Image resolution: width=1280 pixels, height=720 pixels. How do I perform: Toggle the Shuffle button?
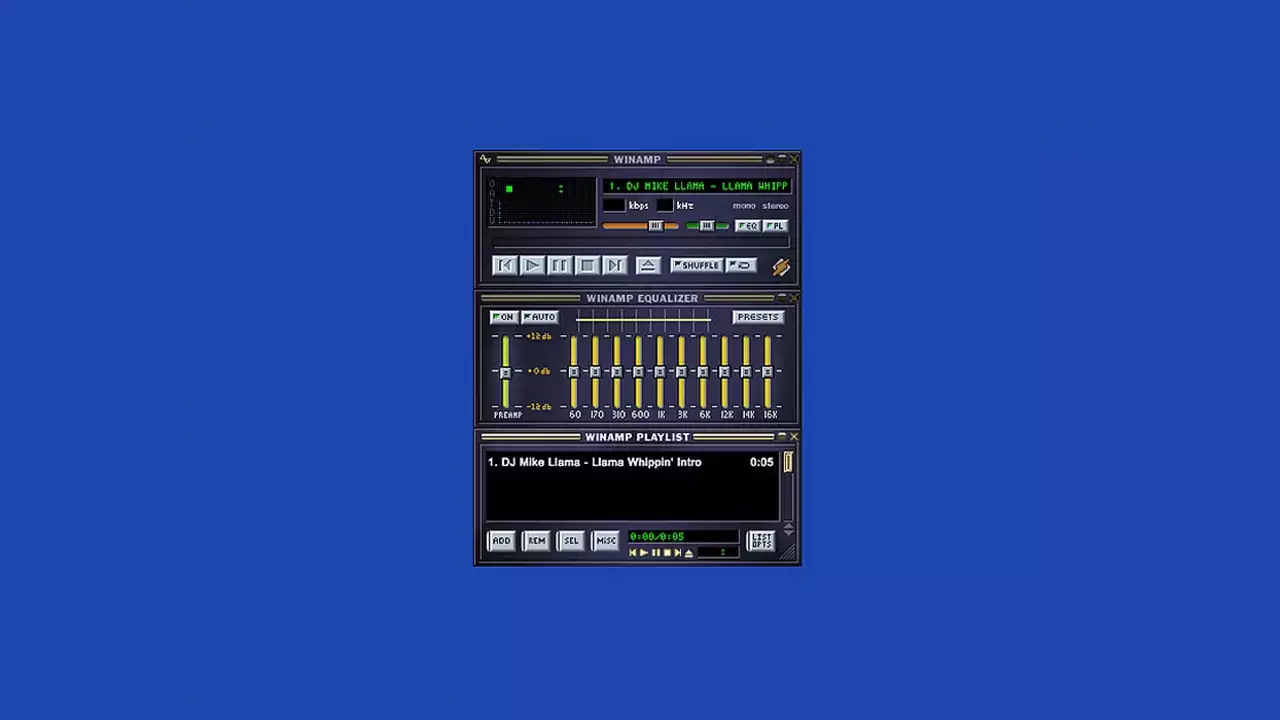697,265
